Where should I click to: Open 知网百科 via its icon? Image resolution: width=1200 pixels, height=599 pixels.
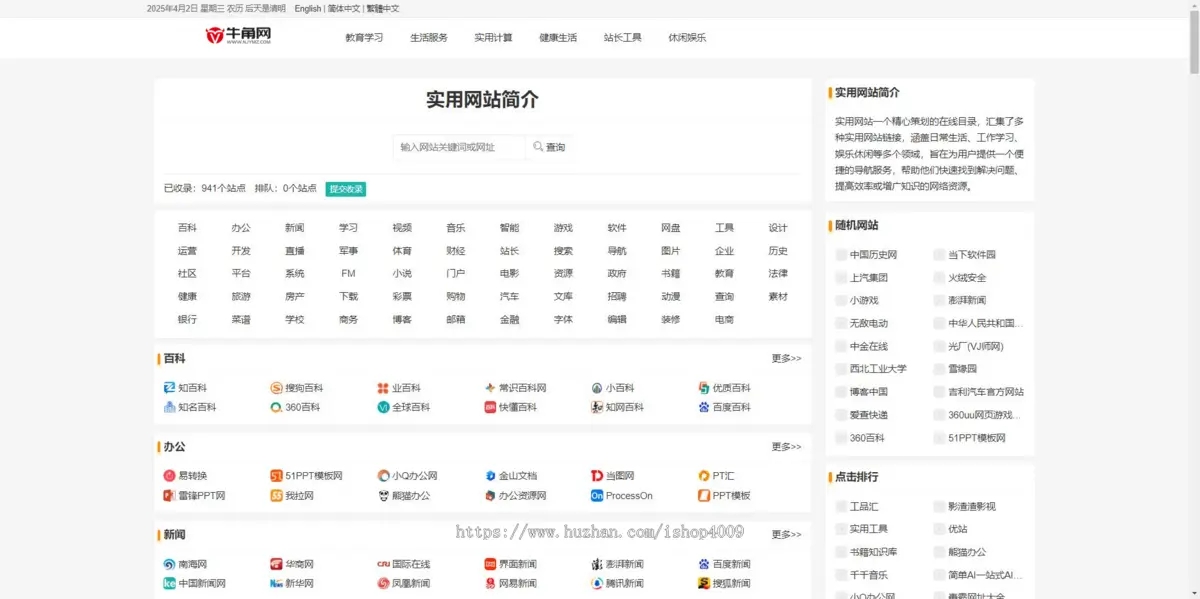pos(597,407)
